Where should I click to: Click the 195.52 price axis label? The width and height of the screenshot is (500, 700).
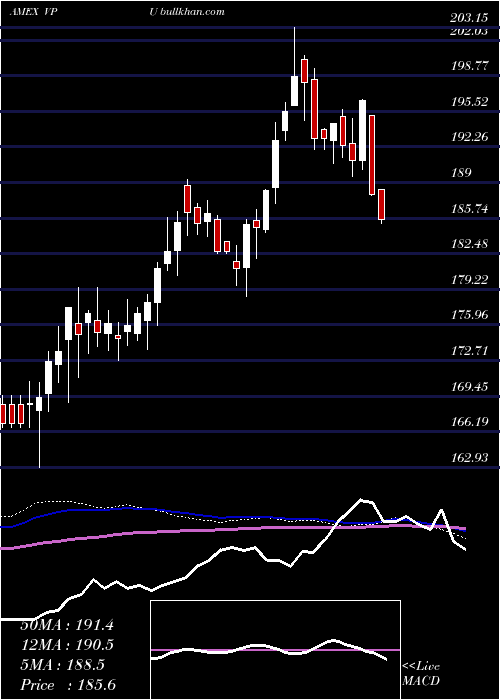point(470,102)
